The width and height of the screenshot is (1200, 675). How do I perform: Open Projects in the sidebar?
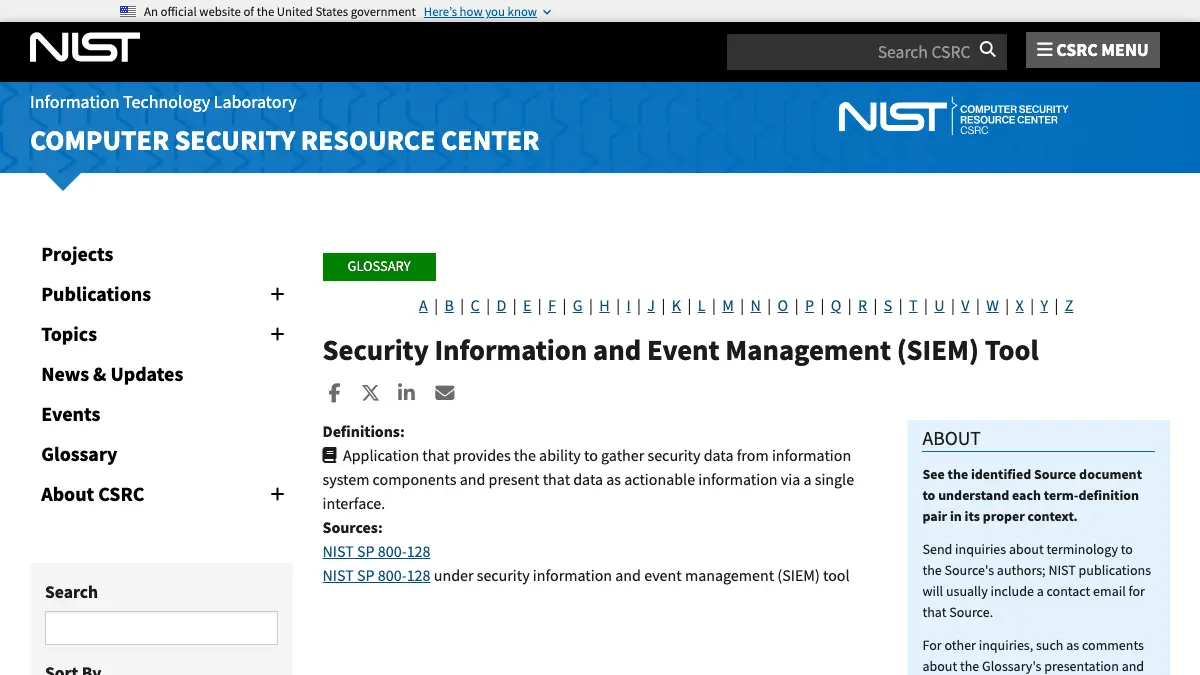[x=77, y=254]
